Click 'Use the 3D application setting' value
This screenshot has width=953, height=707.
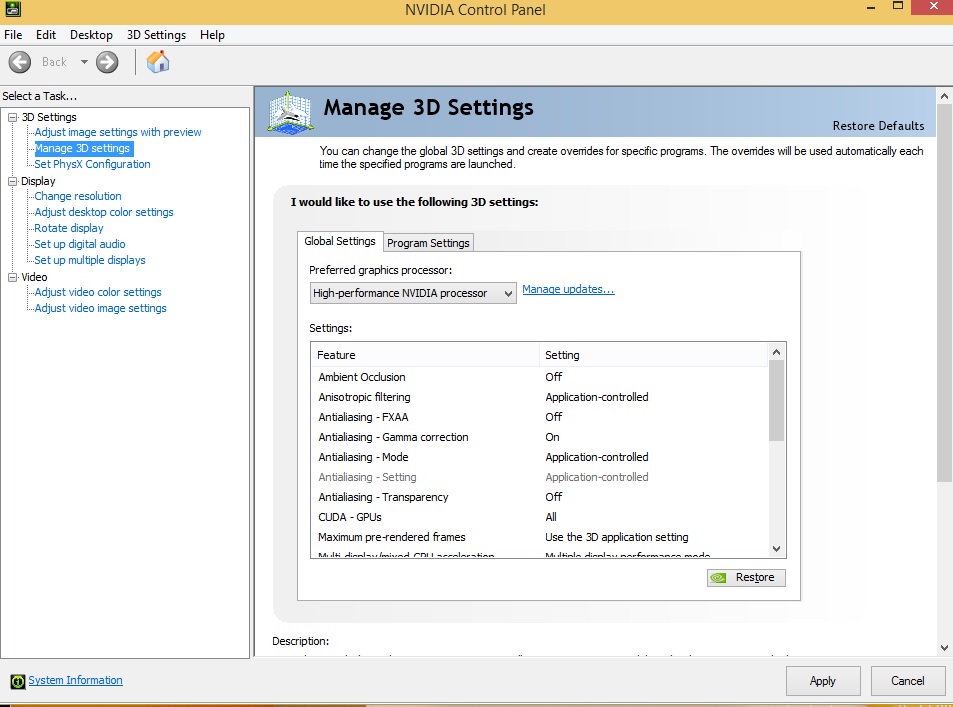tap(617, 537)
